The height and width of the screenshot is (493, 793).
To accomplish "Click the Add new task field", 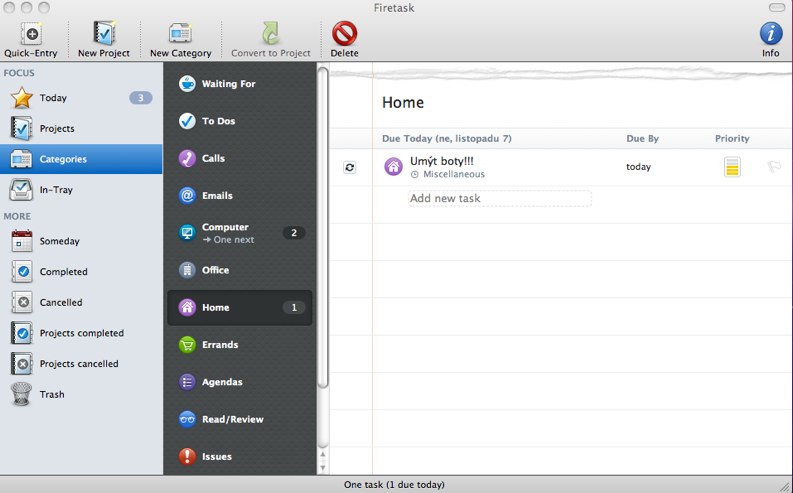I will coord(500,198).
